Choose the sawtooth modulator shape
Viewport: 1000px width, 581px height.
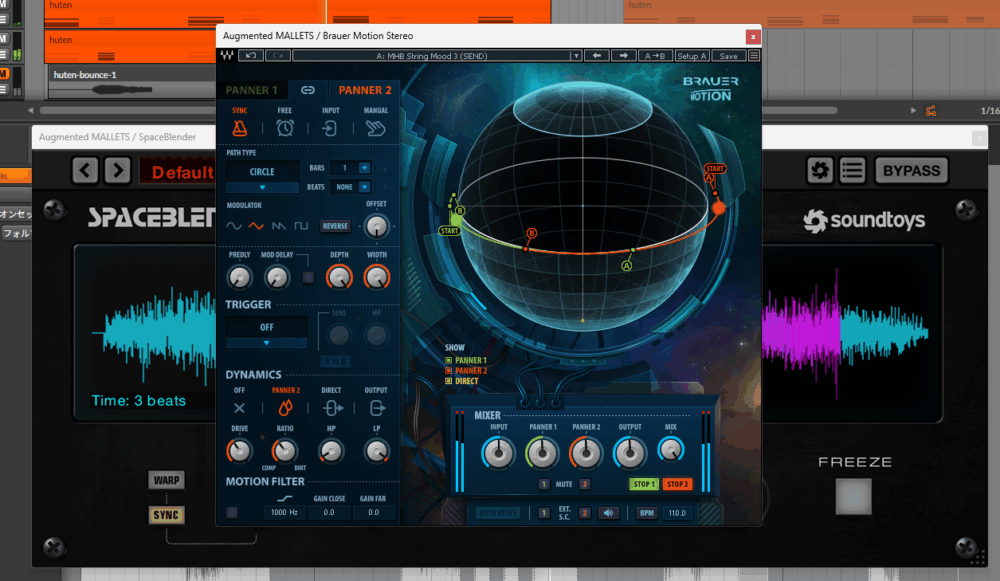click(x=279, y=226)
